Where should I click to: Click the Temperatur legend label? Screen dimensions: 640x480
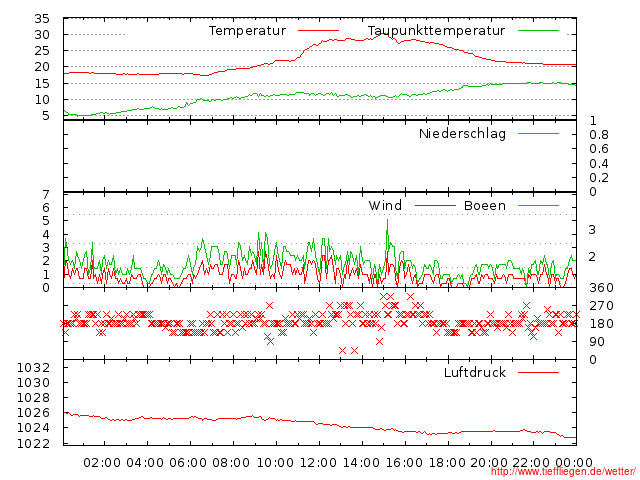pos(247,31)
